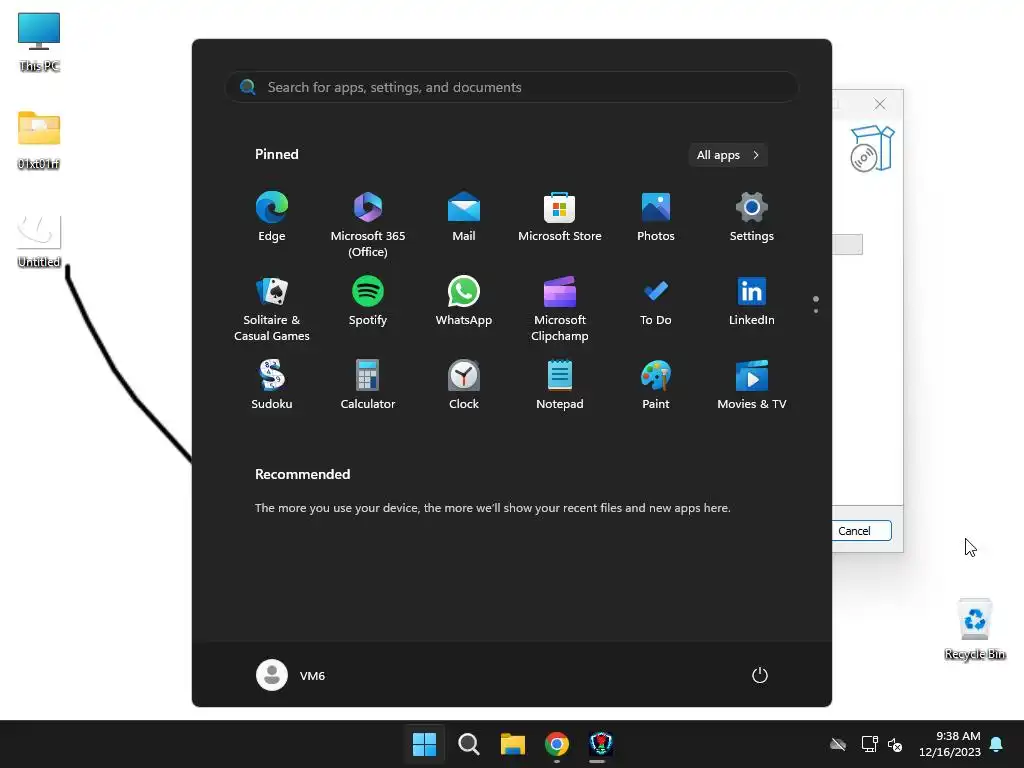Launch Solitaire & Casual Games
1024x768 pixels.
click(272, 308)
